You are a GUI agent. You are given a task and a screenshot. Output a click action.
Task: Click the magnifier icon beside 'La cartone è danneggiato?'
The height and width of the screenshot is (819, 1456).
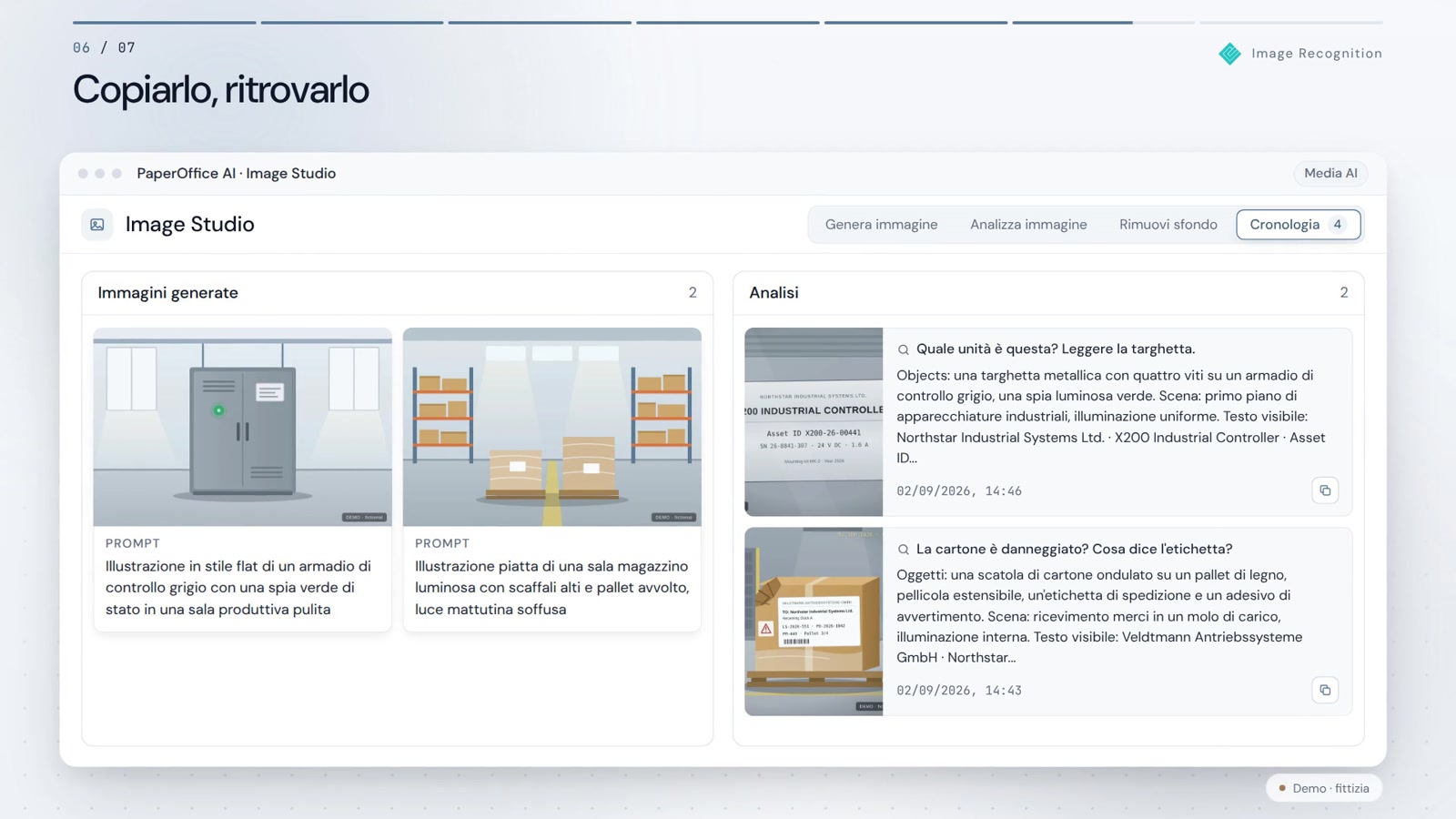[x=904, y=550]
